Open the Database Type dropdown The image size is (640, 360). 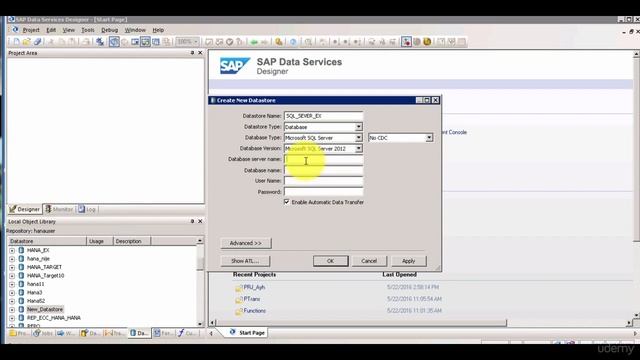pos(358,138)
